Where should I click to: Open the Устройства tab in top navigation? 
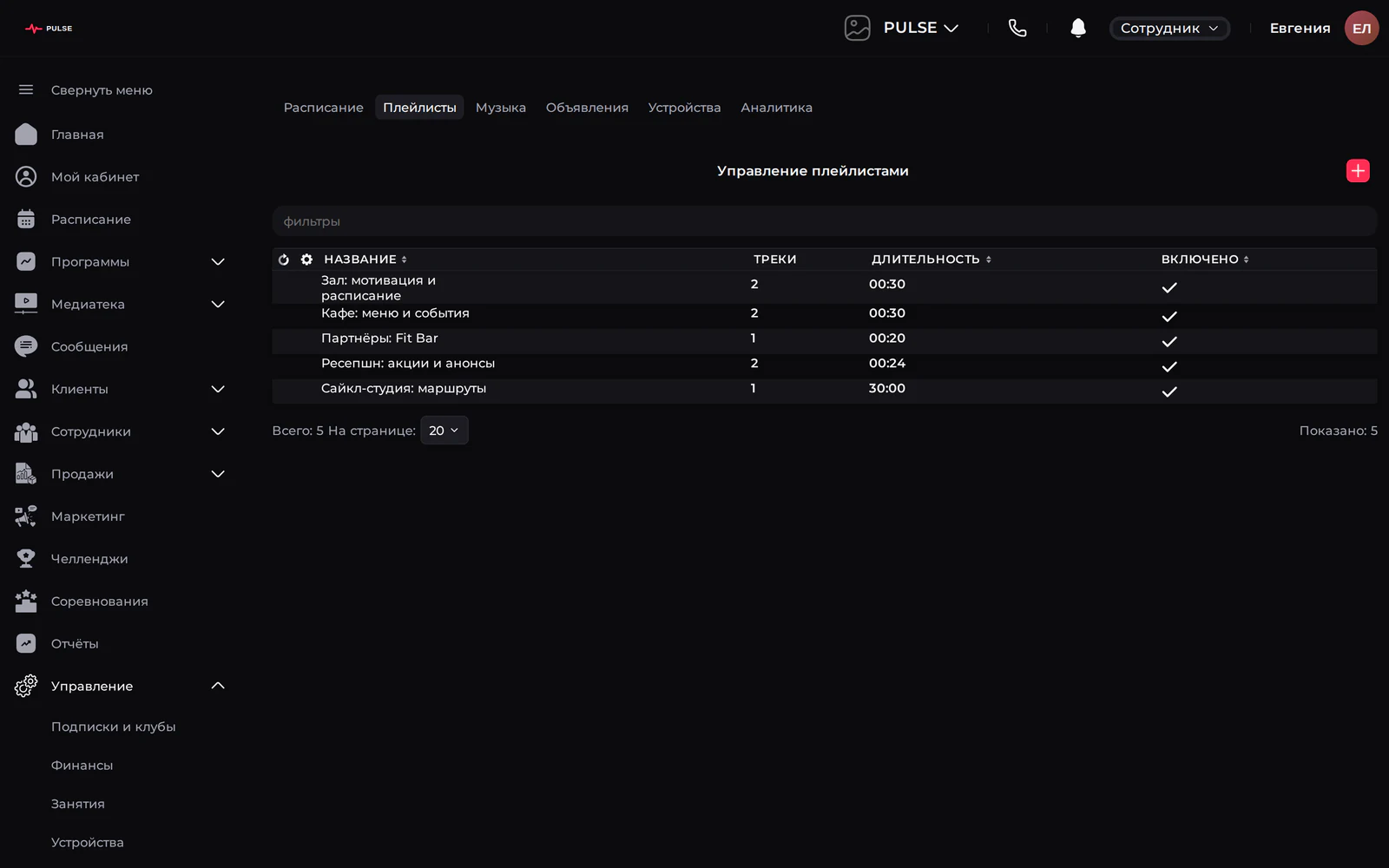(684, 108)
